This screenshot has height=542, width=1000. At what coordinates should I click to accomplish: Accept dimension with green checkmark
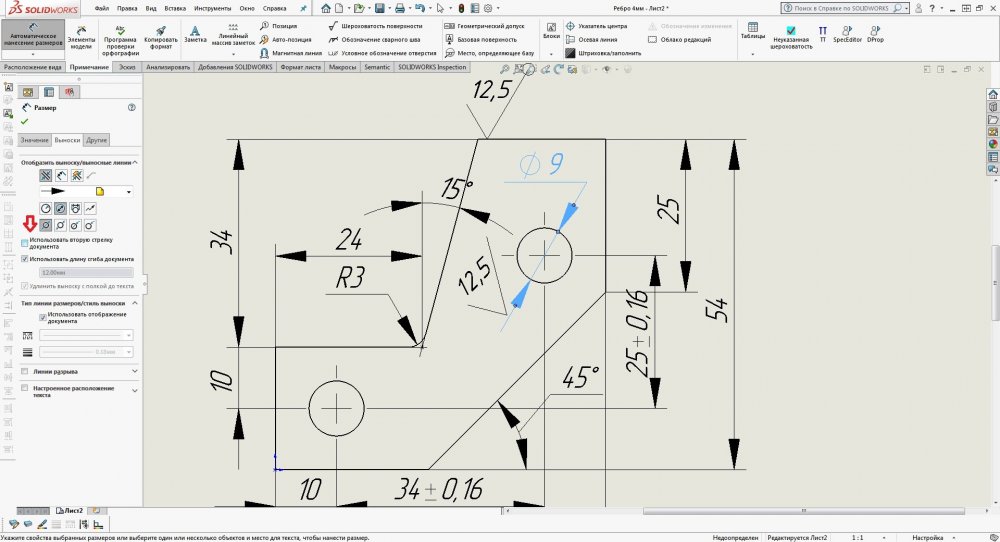coord(25,121)
